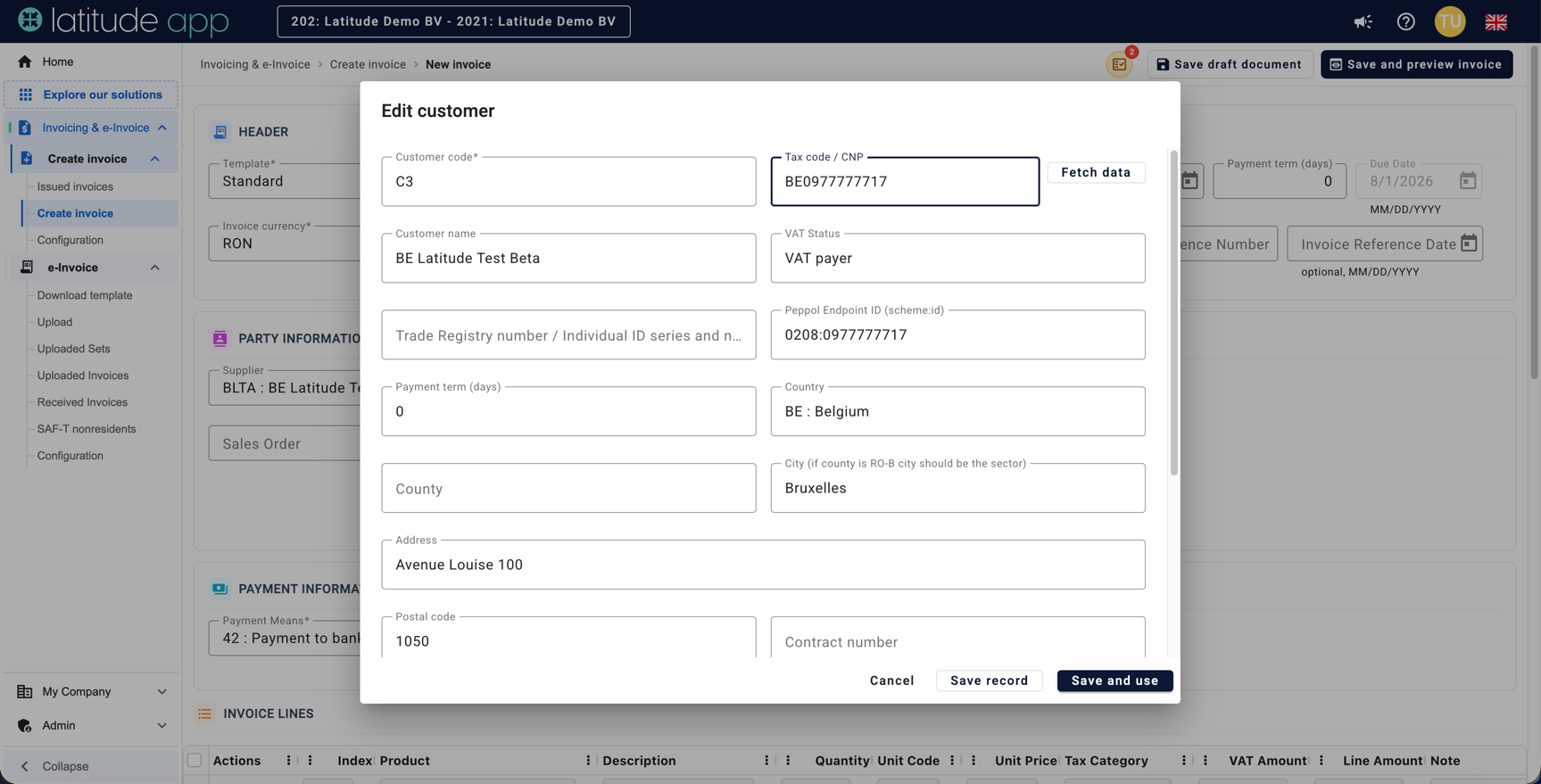Expand the Admin menu chevron
The image size is (1541, 784).
pos(162,725)
